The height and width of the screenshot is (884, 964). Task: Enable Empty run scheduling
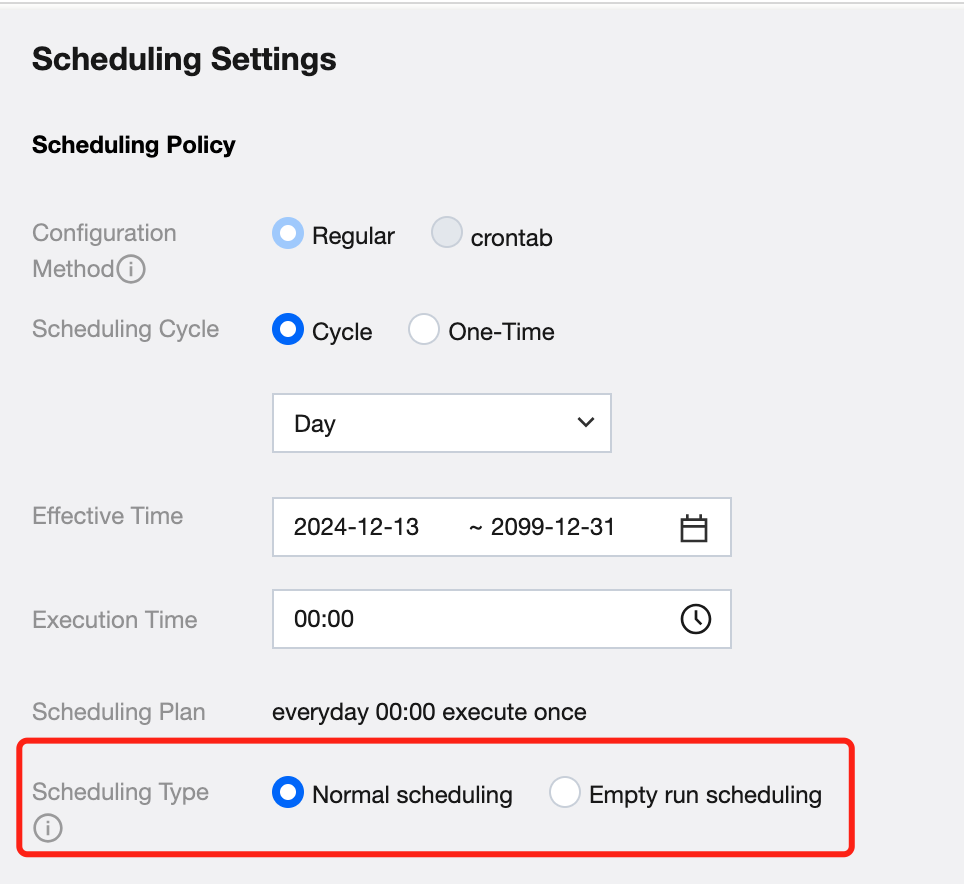click(565, 794)
